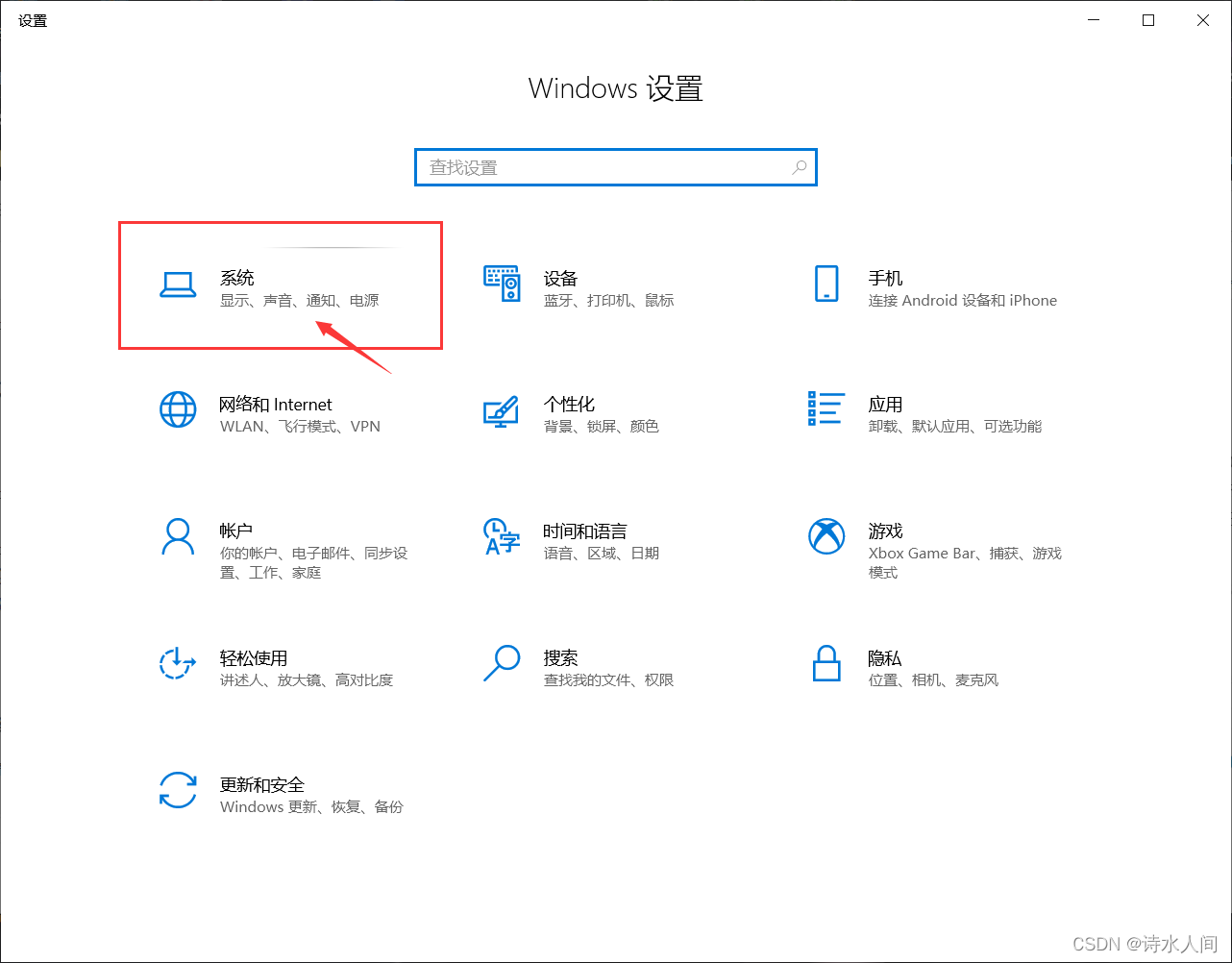Click the search box magnifier icon

pyautogui.click(x=799, y=167)
